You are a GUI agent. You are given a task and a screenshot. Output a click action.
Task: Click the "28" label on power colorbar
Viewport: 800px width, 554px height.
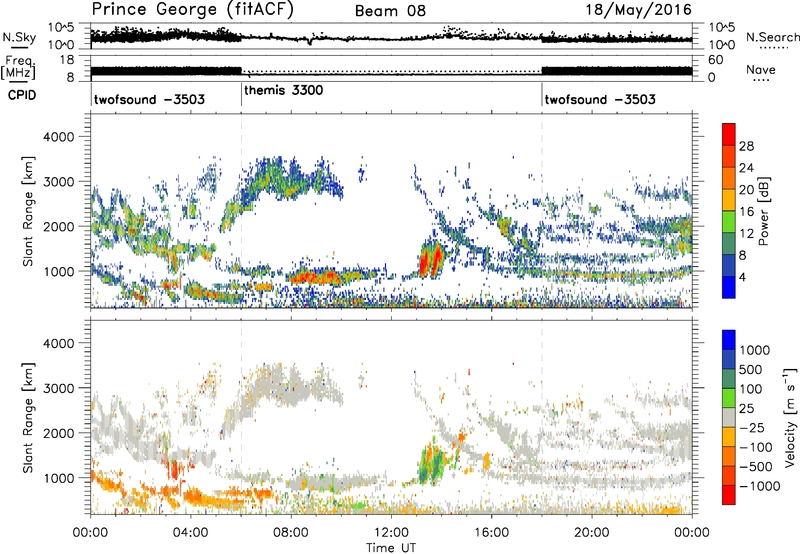click(x=746, y=146)
